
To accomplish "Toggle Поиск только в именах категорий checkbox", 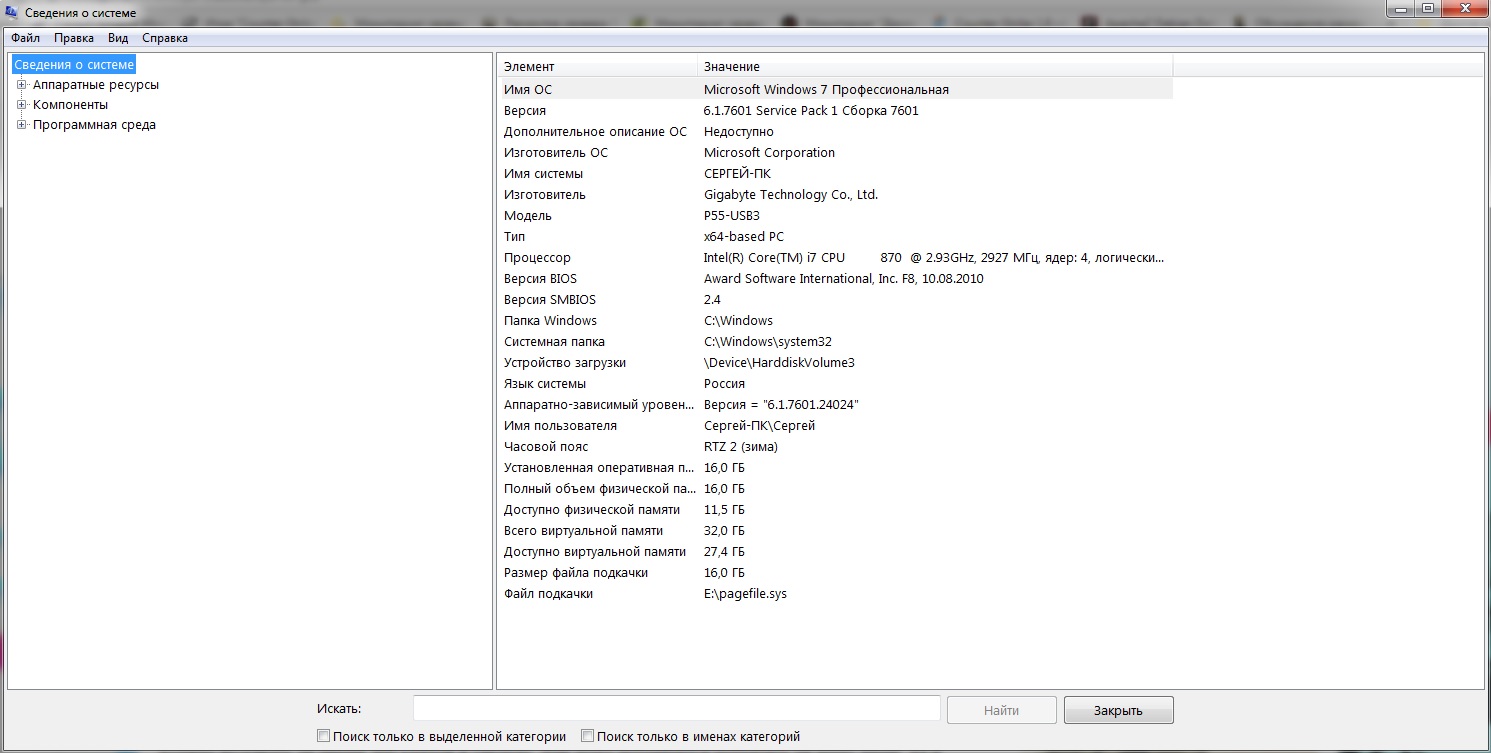I will click(x=588, y=736).
